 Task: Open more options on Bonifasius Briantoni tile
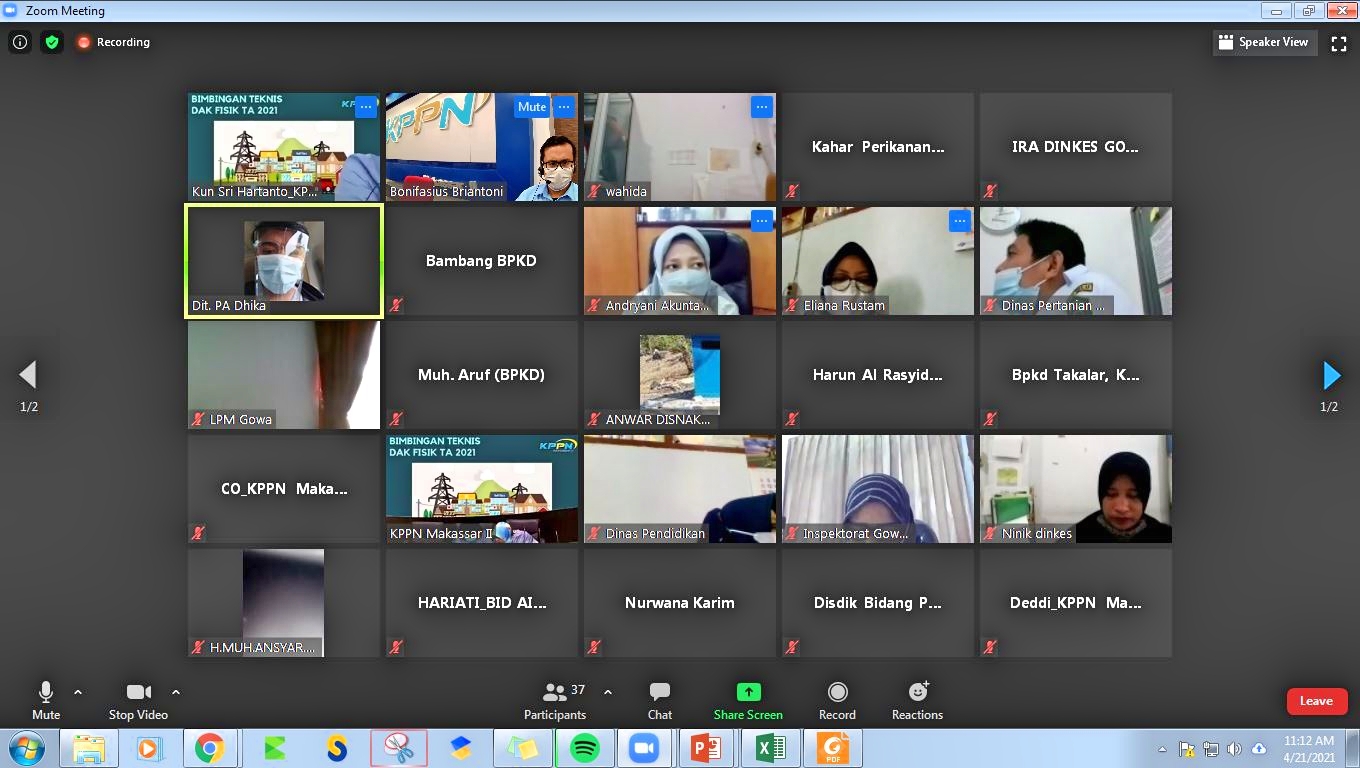point(565,107)
